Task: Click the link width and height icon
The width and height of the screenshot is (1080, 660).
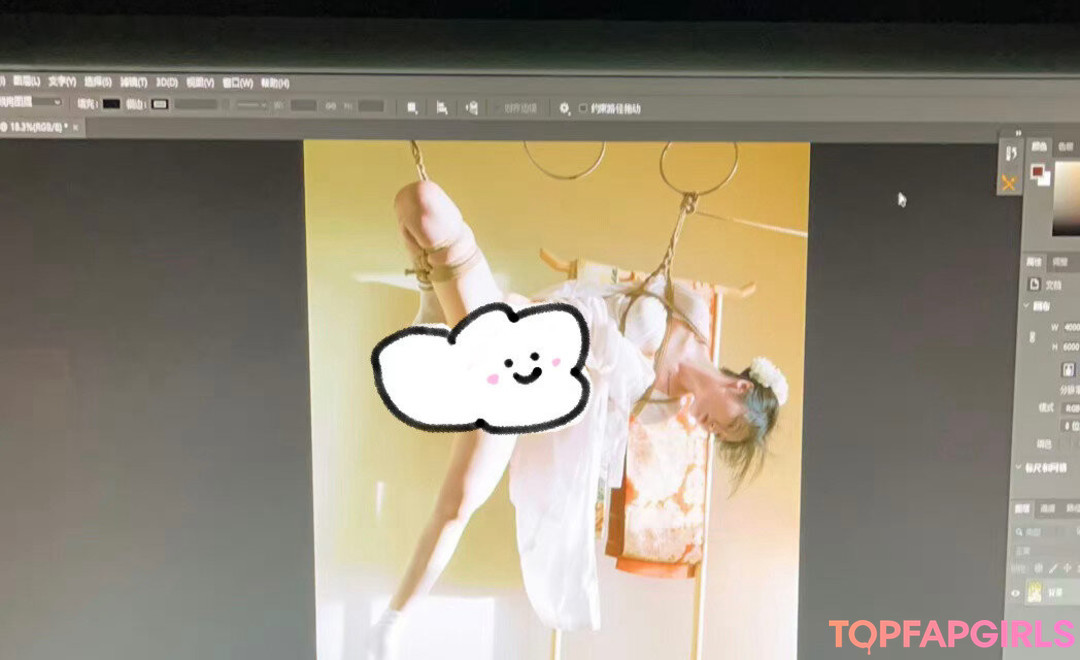Action: click(x=1035, y=336)
